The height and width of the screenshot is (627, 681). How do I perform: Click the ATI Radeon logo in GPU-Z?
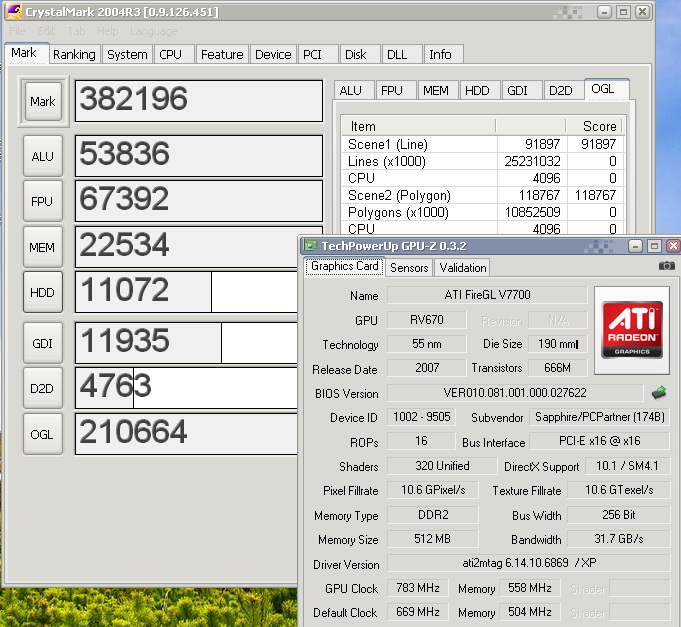632,330
